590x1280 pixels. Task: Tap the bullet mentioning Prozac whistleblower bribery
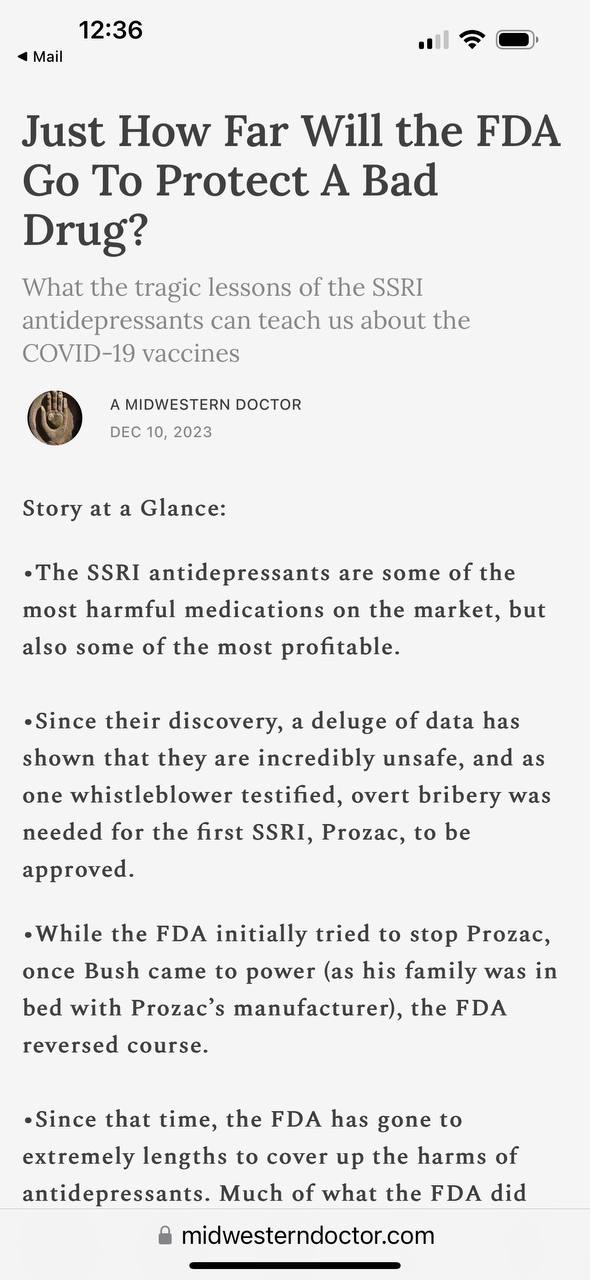coord(286,794)
